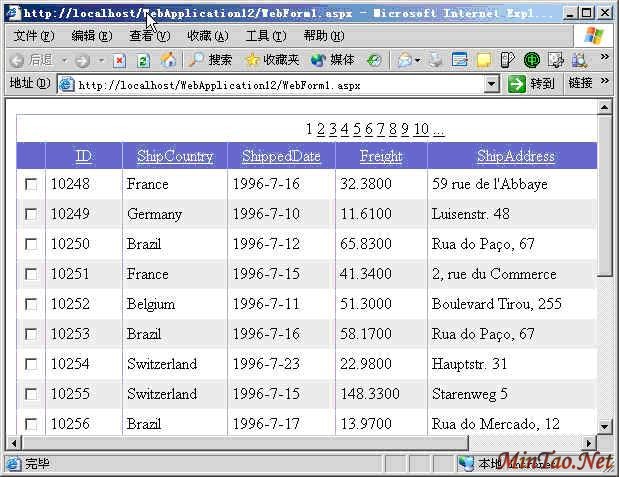Click the Refresh page icon
The width and height of the screenshot is (619, 477).
click(143, 60)
